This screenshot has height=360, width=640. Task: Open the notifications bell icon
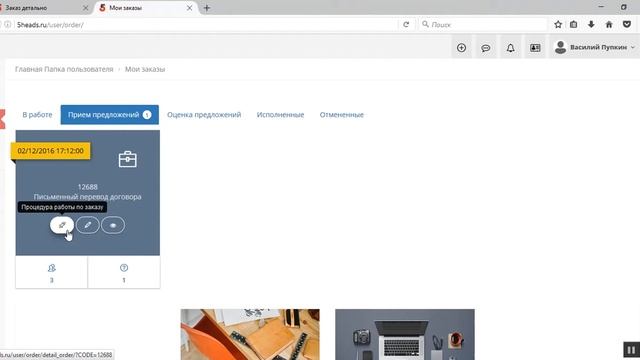[x=511, y=48]
